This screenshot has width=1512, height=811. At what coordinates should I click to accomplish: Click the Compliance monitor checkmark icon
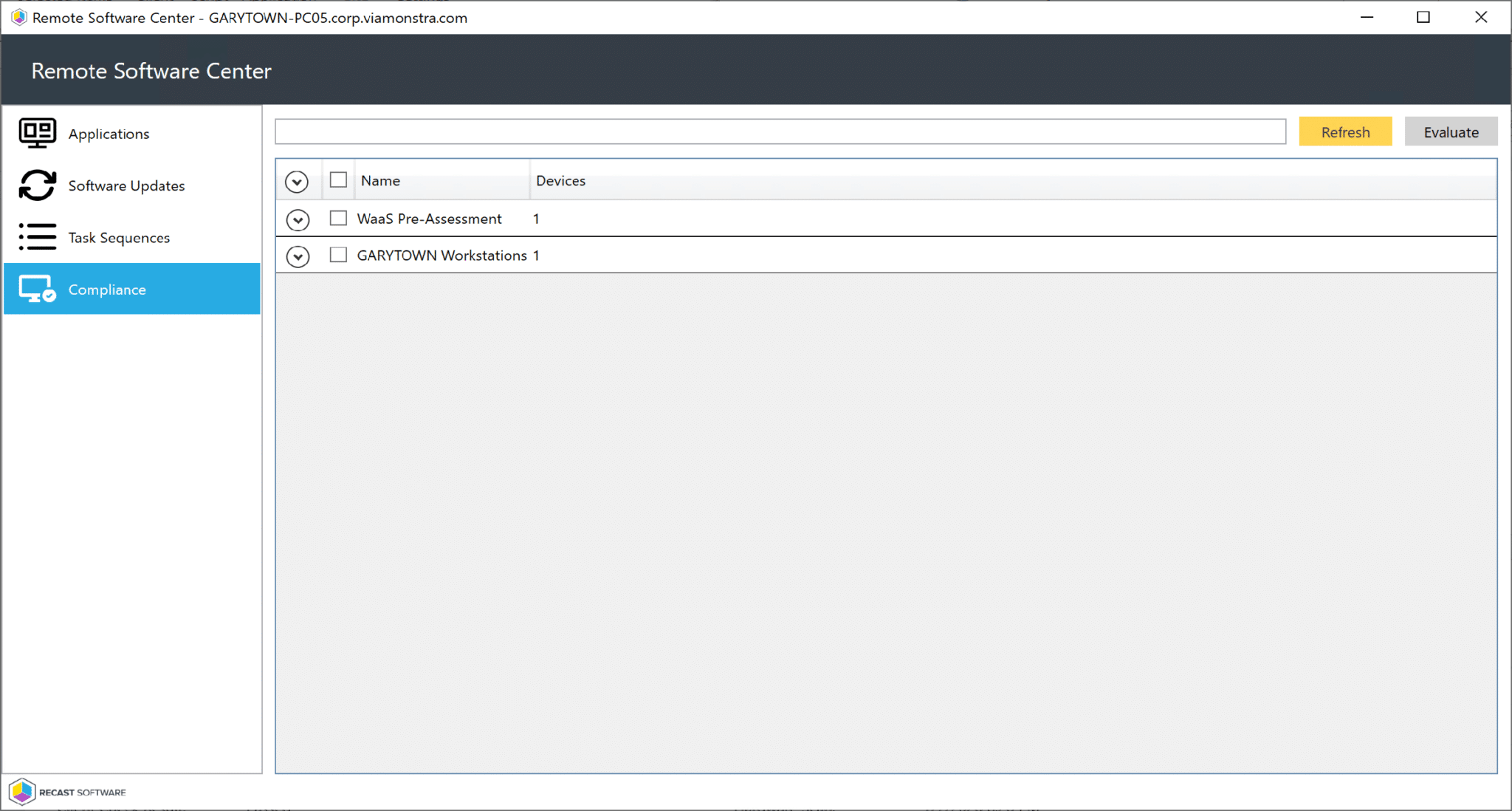coord(37,289)
